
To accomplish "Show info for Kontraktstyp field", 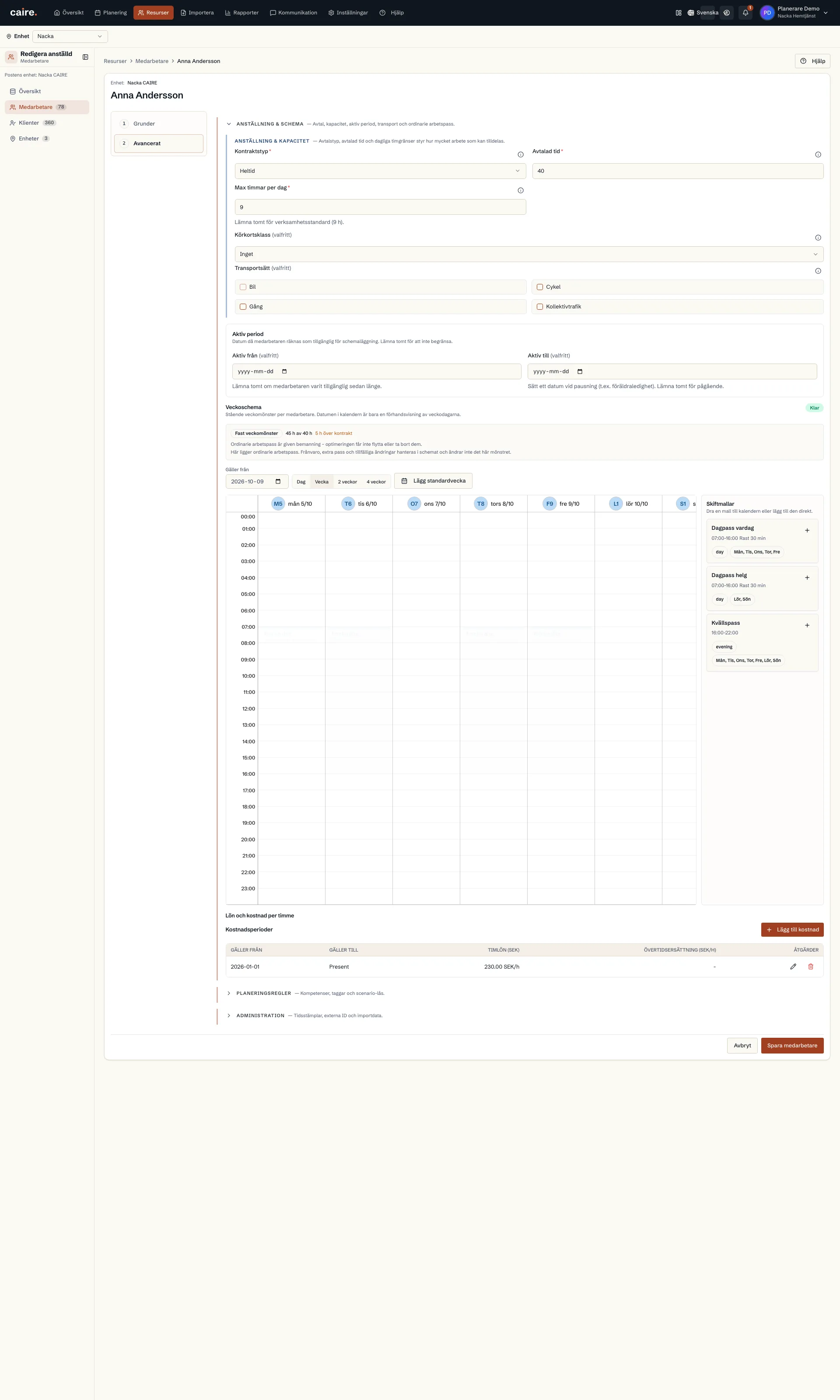I will pos(521,154).
